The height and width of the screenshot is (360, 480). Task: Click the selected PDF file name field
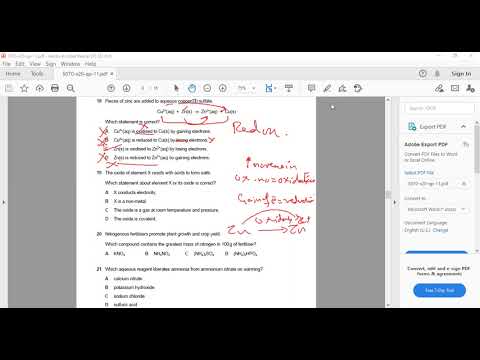click(437, 184)
